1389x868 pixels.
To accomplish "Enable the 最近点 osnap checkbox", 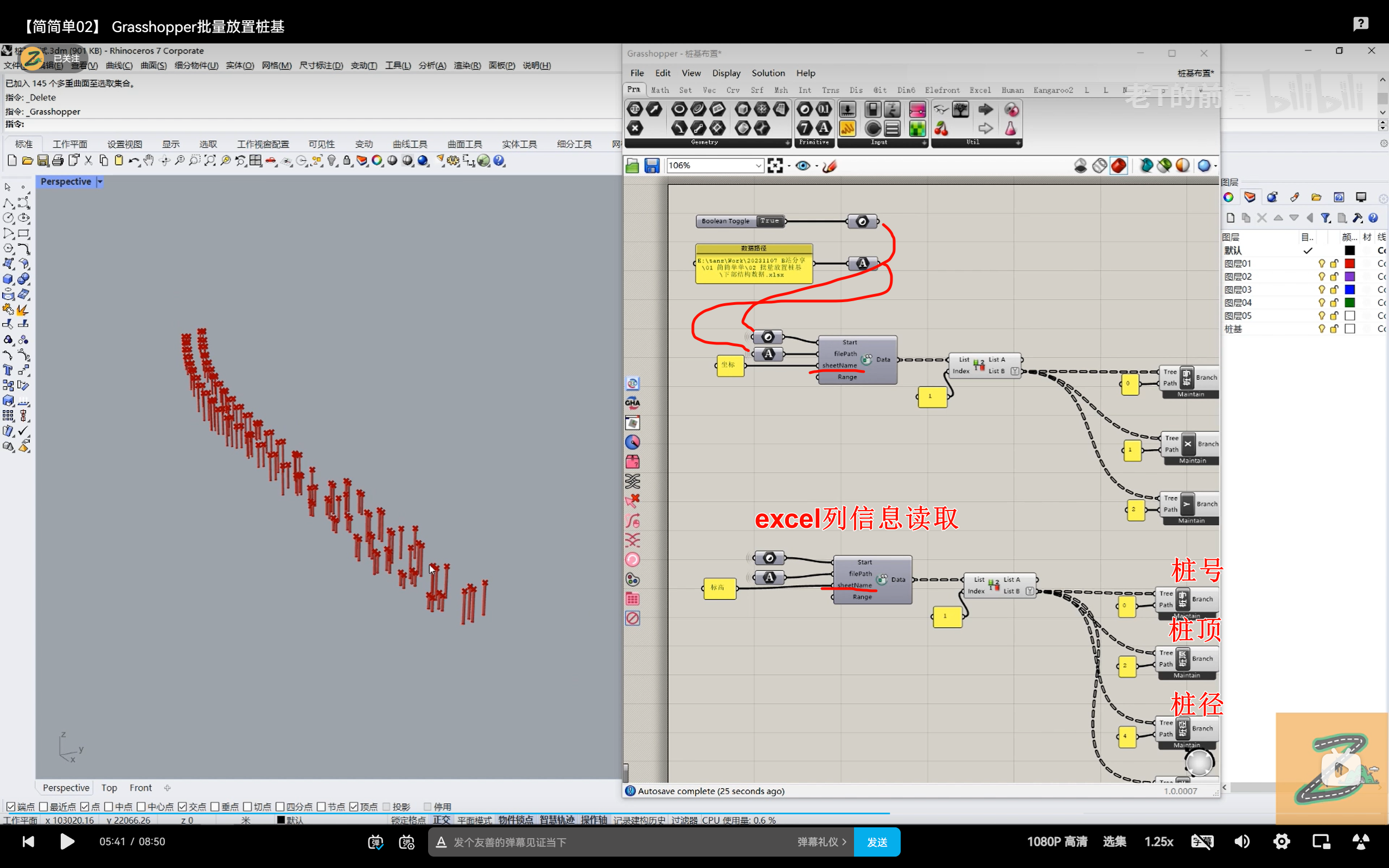I will coord(43,807).
